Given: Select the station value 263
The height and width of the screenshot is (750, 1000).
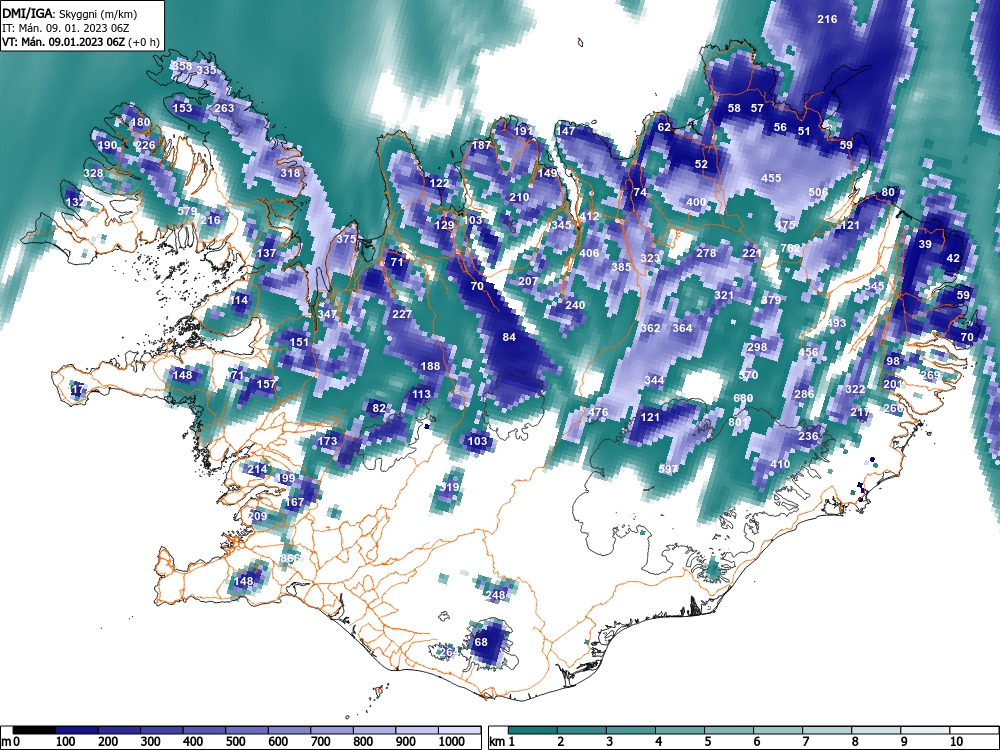Looking at the screenshot, I should click(224, 108).
